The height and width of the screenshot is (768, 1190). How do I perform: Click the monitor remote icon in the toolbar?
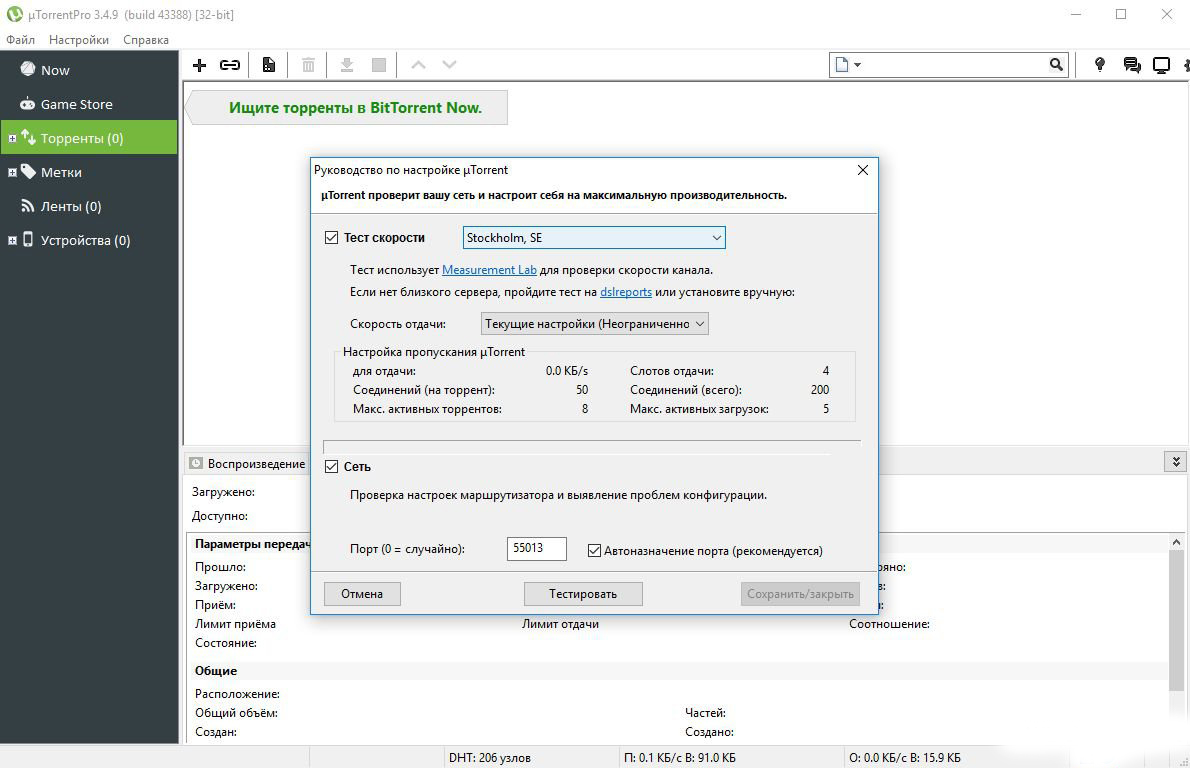1161,65
